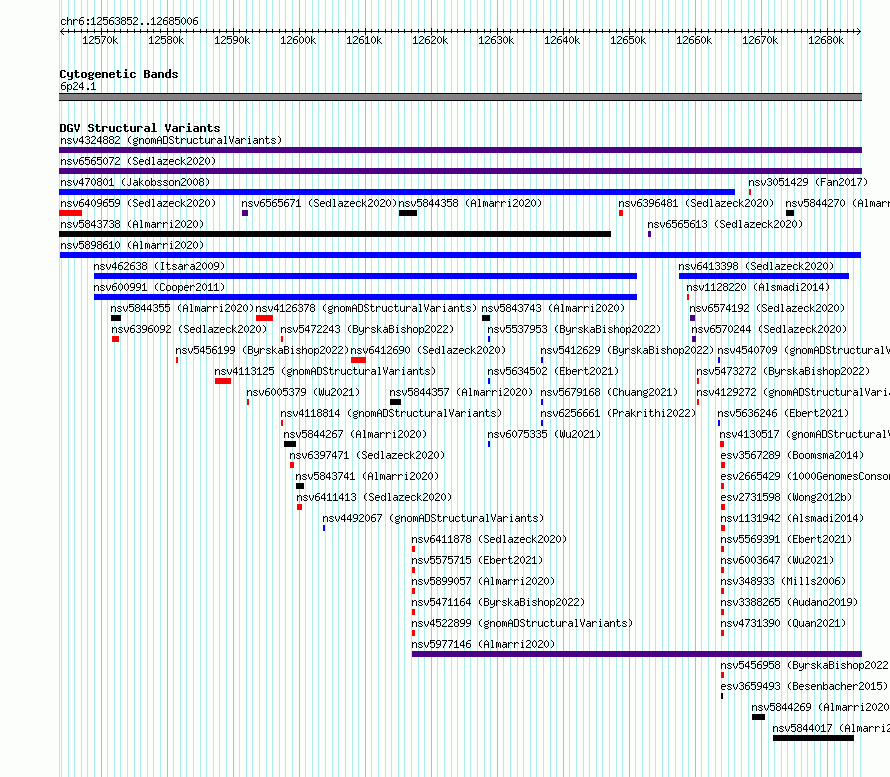Select the nsv3388265 (Audano2019) label

point(789,602)
